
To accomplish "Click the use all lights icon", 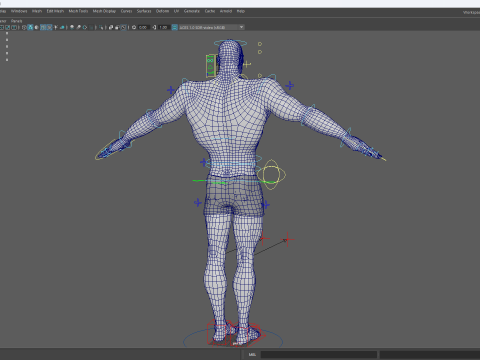I will click(x=56, y=27).
